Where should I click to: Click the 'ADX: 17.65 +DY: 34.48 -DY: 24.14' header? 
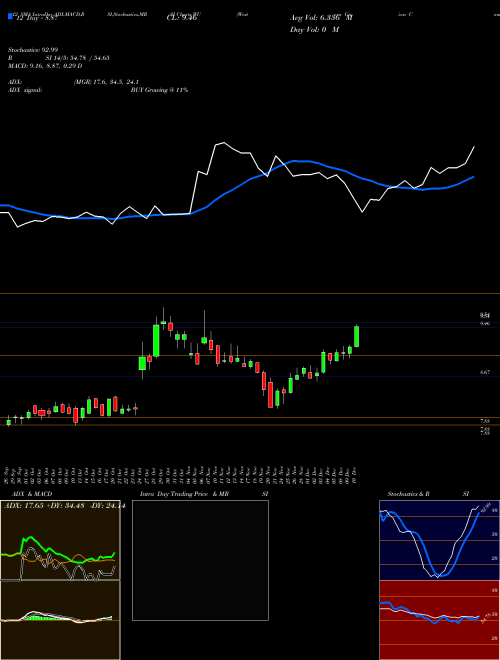click(64, 505)
